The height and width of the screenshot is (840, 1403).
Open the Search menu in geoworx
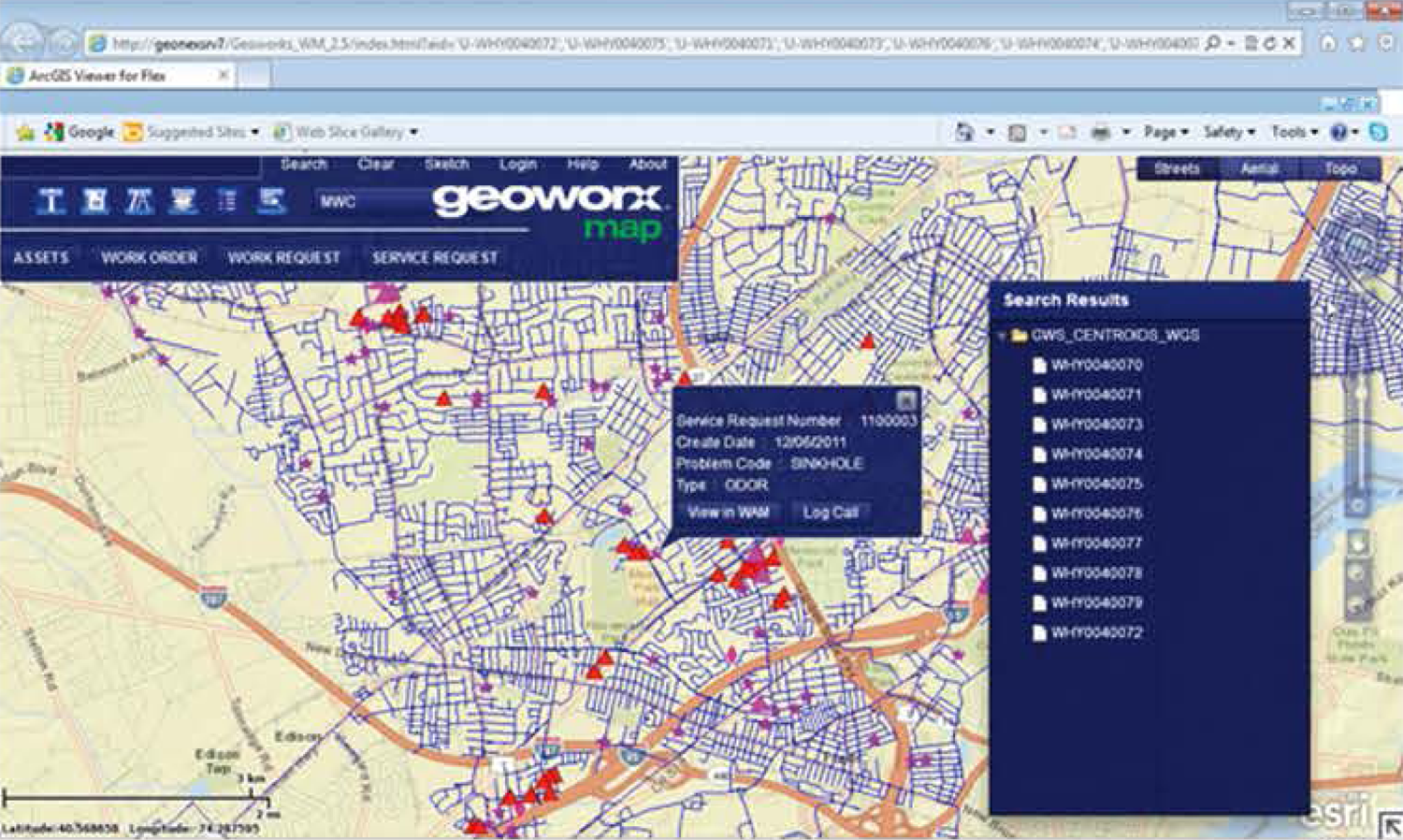pos(304,164)
